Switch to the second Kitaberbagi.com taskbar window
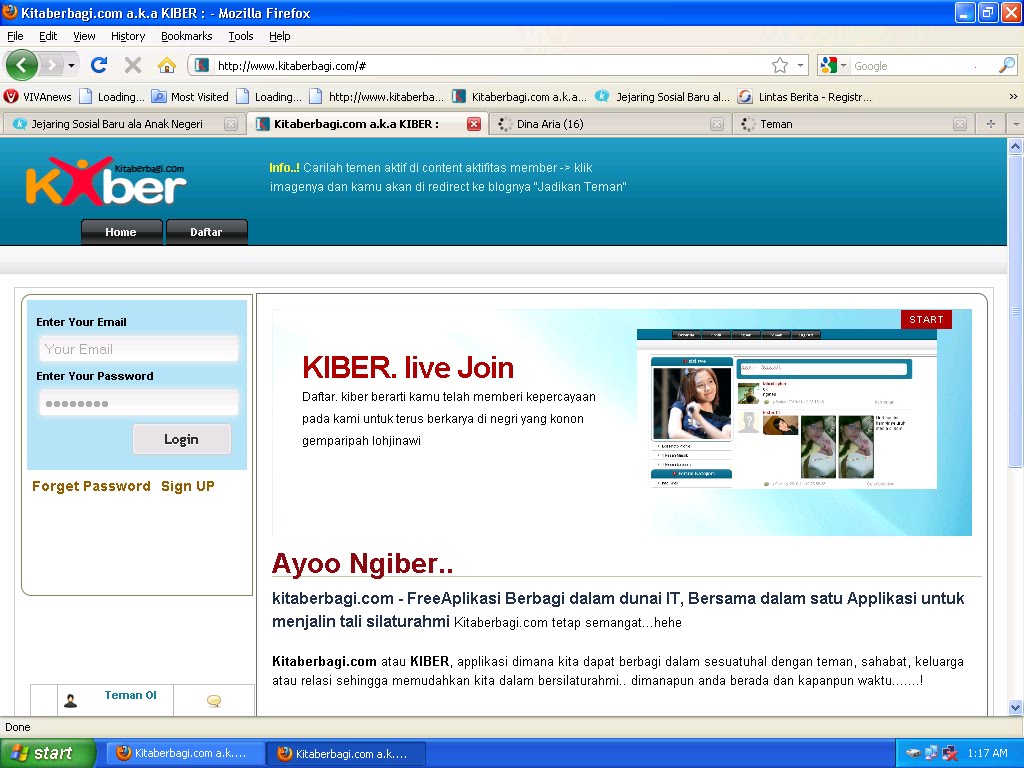This screenshot has width=1024, height=768. click(347, 753)
